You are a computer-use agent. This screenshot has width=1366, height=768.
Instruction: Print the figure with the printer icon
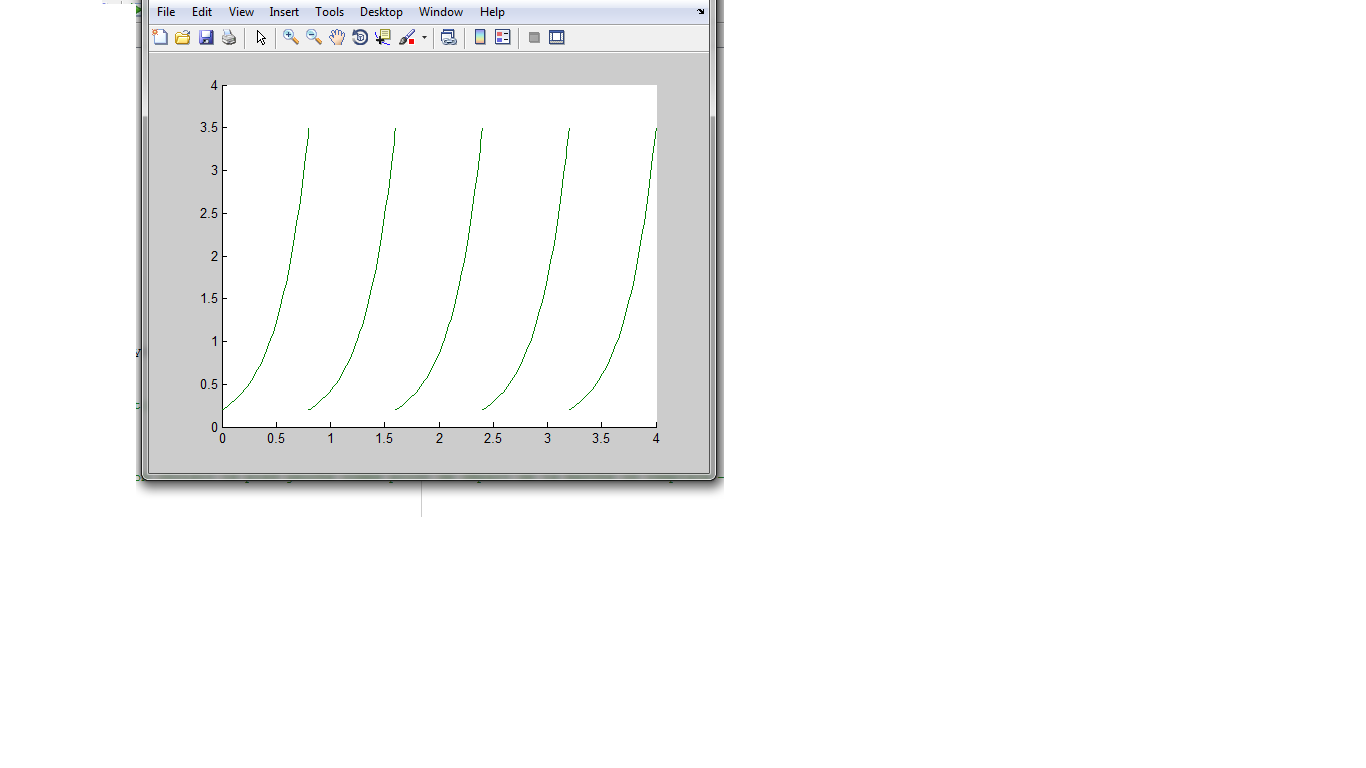pos(229,38)
